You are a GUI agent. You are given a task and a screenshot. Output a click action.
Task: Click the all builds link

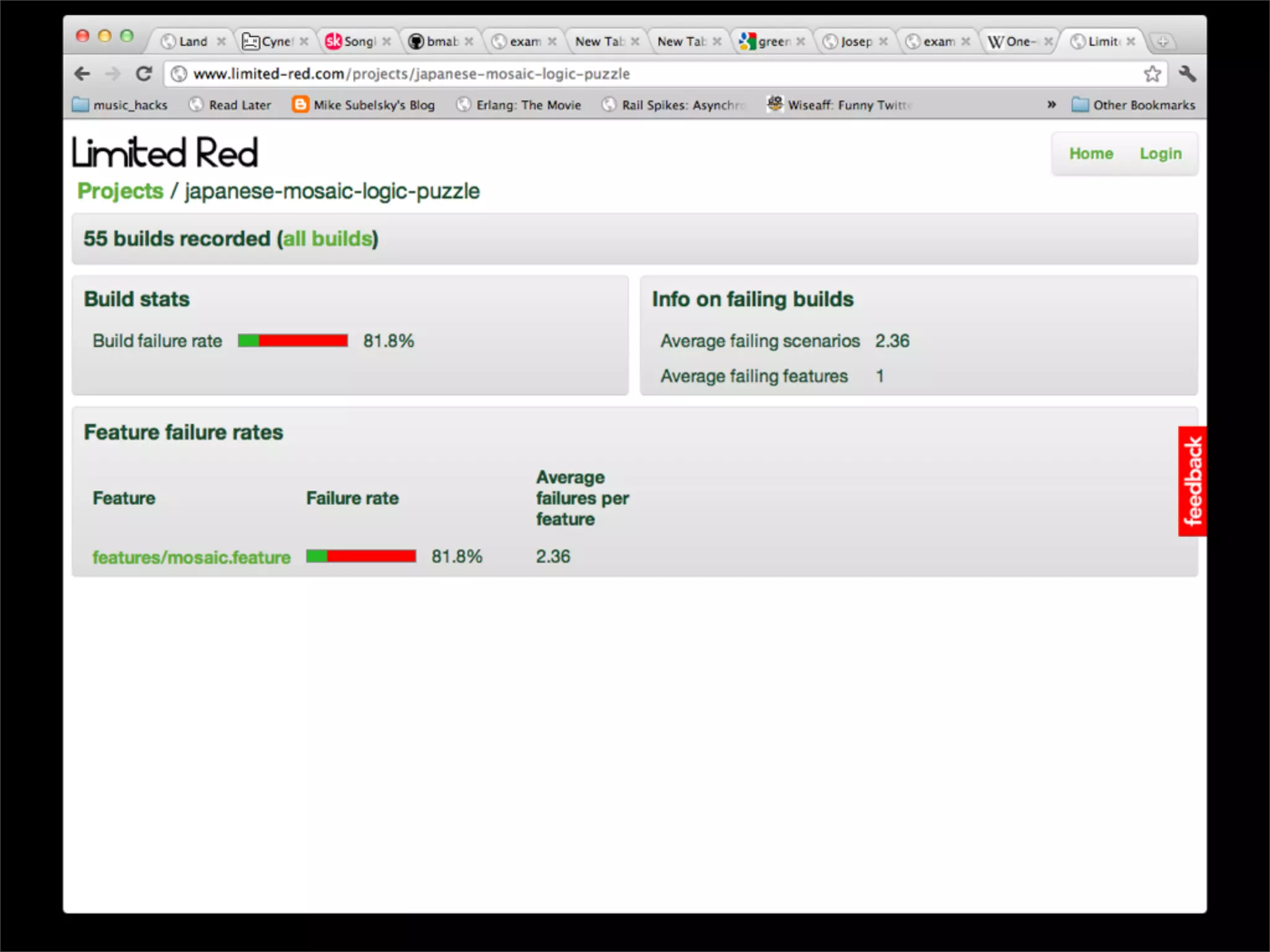point(327,239)
